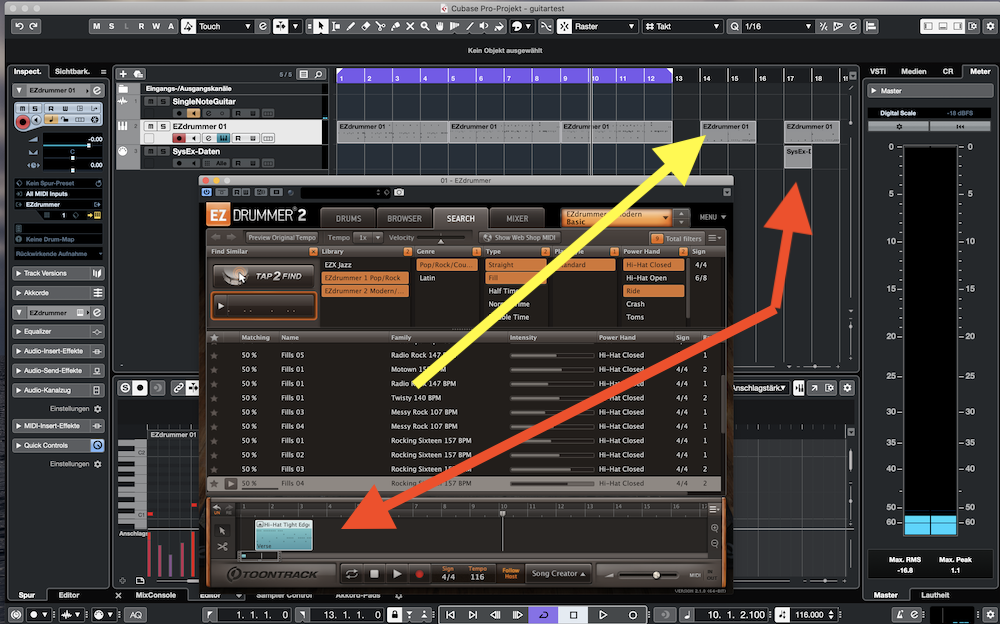Image resolution: width=1000 pixels, height=624 pixels.
Task: Click the Add Track plus button
Action: (123, 74)
